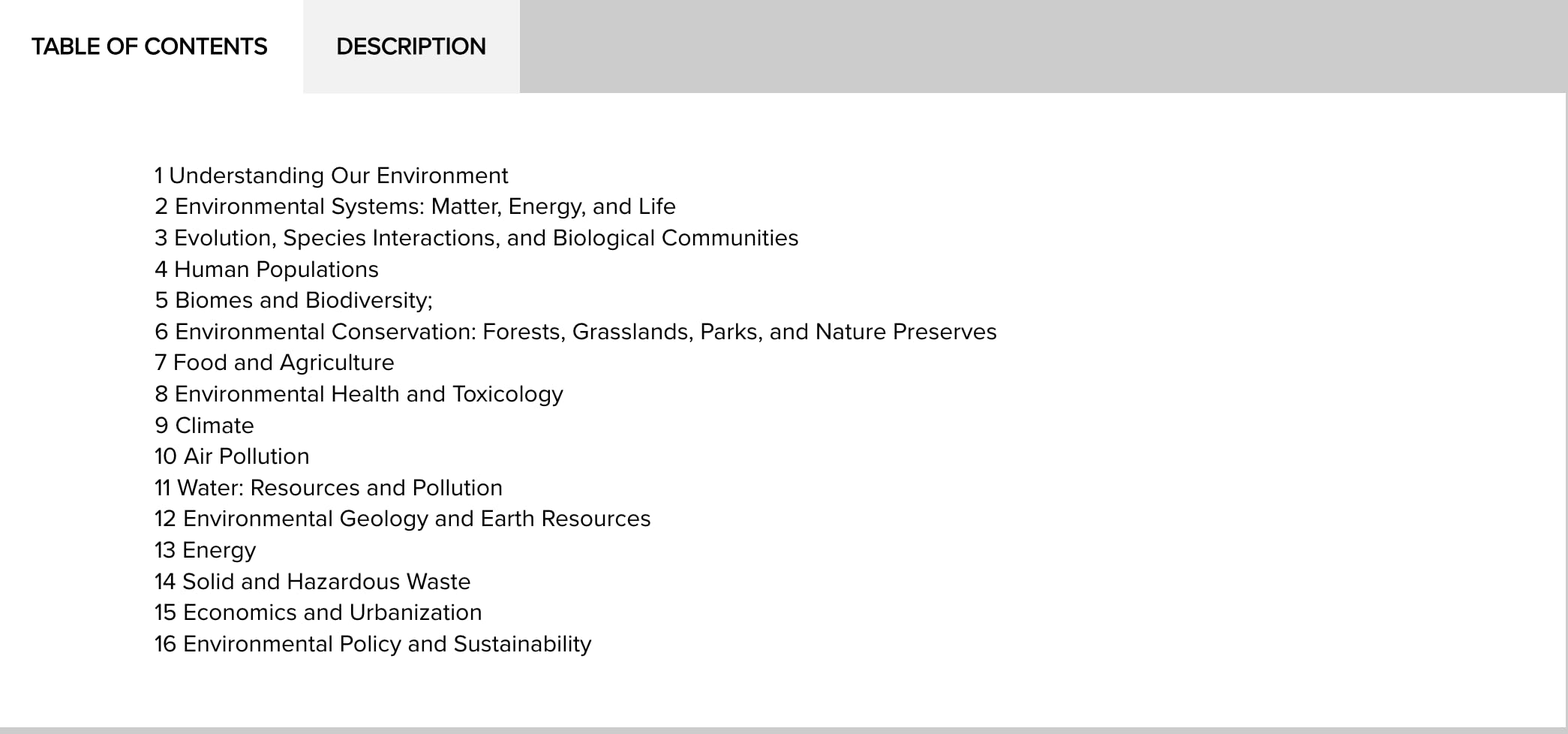Select chapter 12 Environmental Geology entry
The width and height of the screenshot is (1568, 734).
(402, 519)
